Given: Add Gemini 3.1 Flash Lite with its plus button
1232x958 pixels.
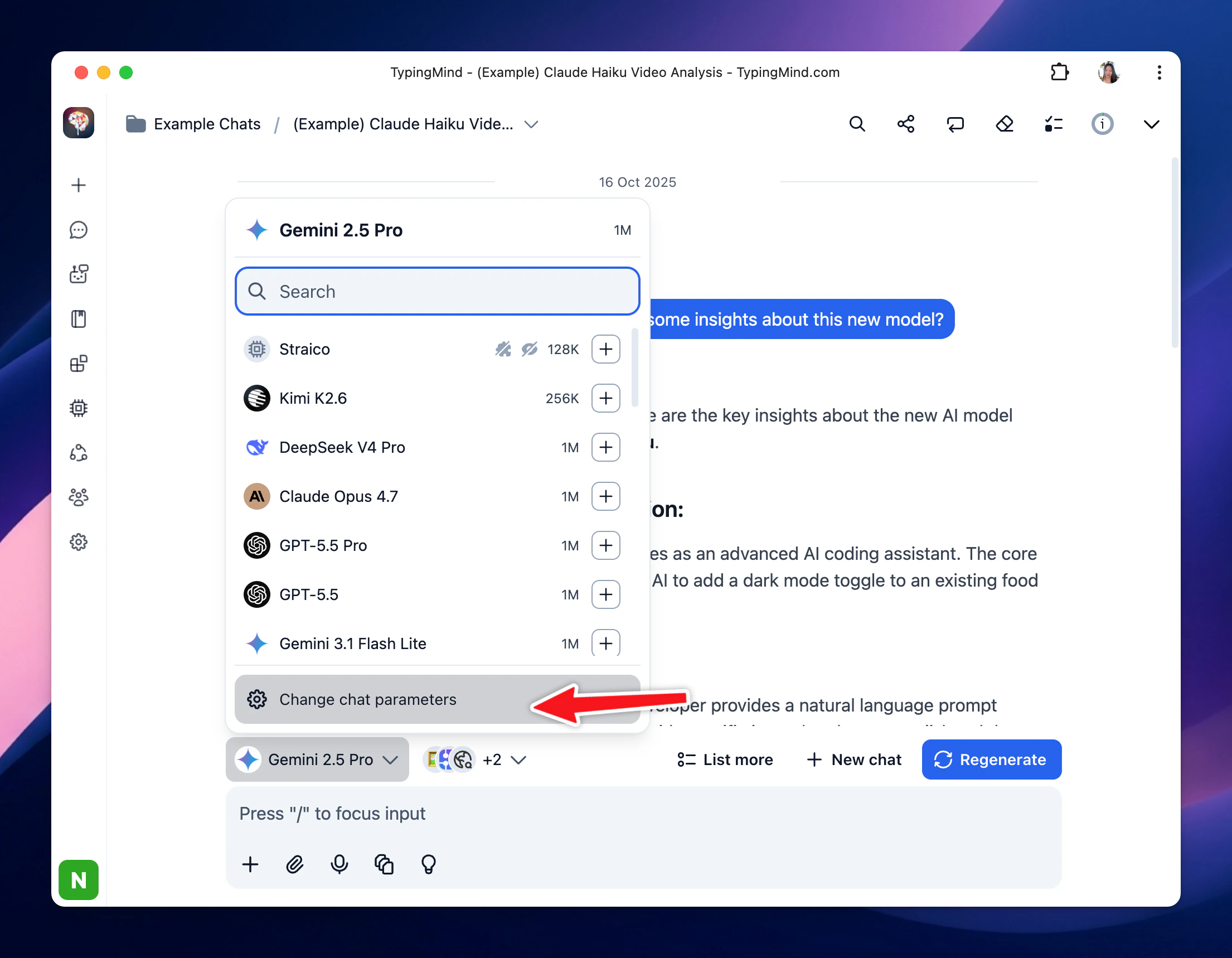Looking at the screenshot, I should click(x=605, y=643).
